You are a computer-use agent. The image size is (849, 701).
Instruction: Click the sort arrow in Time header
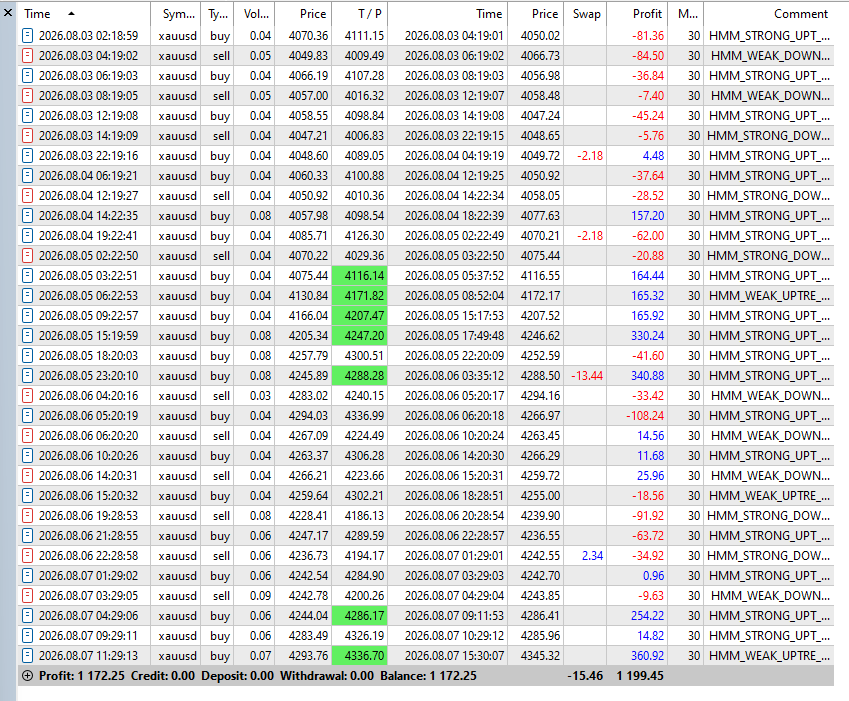(x=71, y=14)
